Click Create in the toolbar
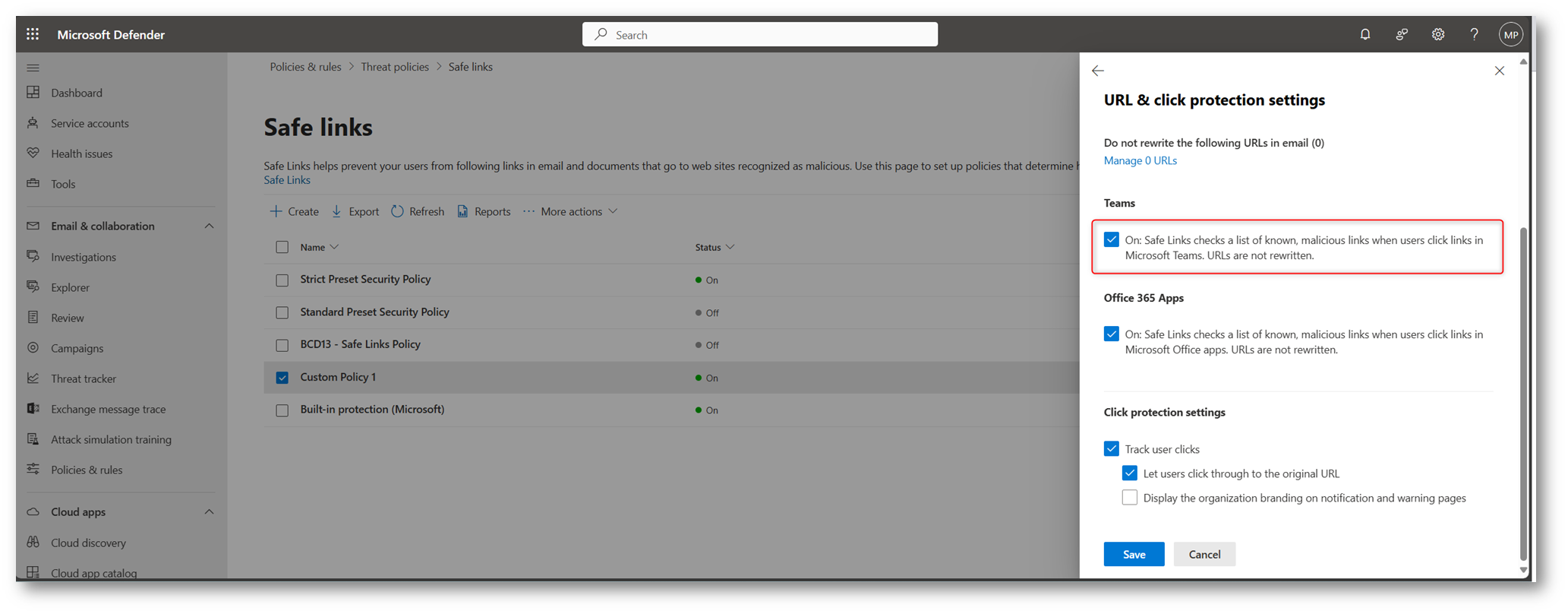 coord(294,211)
